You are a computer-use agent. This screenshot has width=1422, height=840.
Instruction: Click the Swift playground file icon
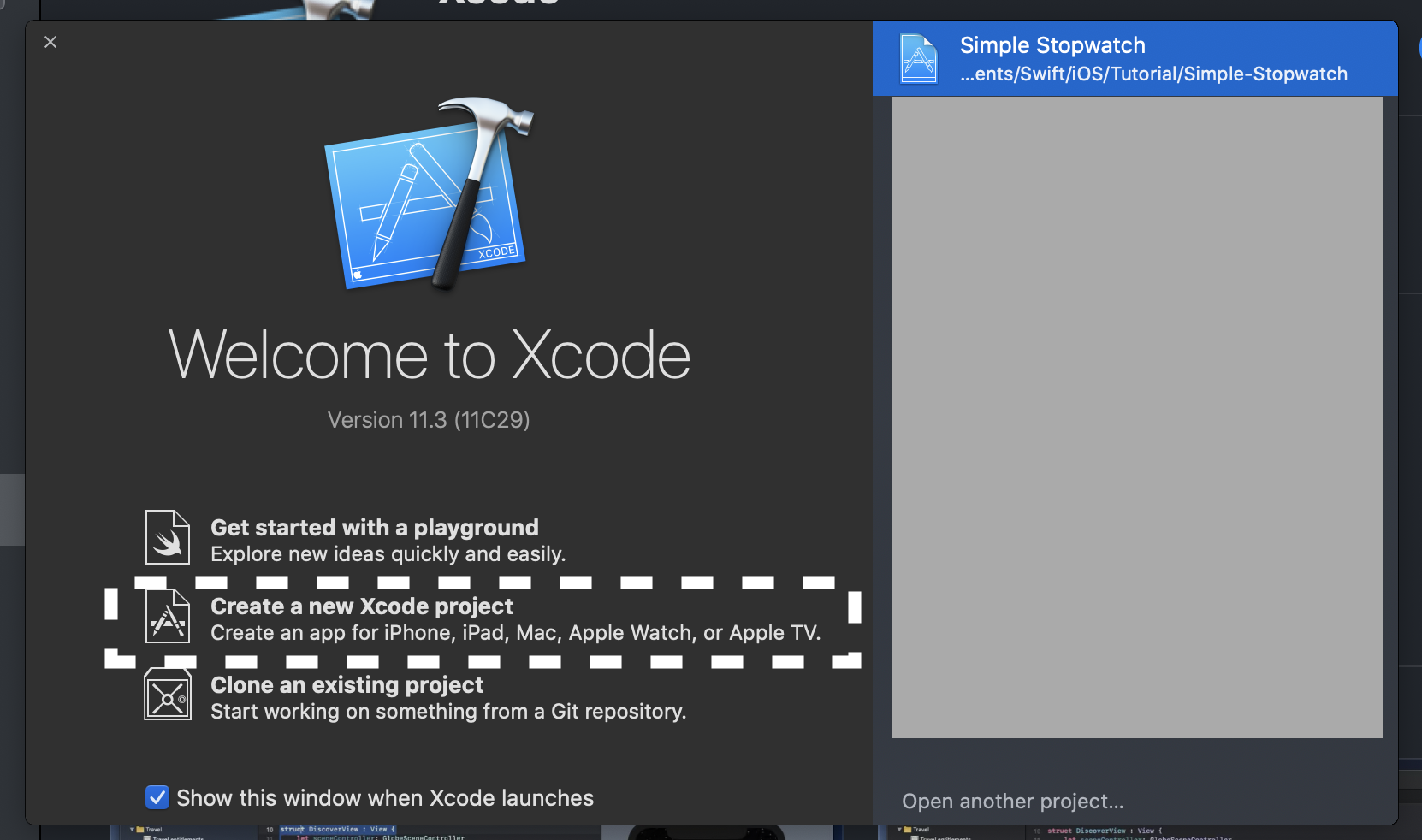tap(168, 537)
